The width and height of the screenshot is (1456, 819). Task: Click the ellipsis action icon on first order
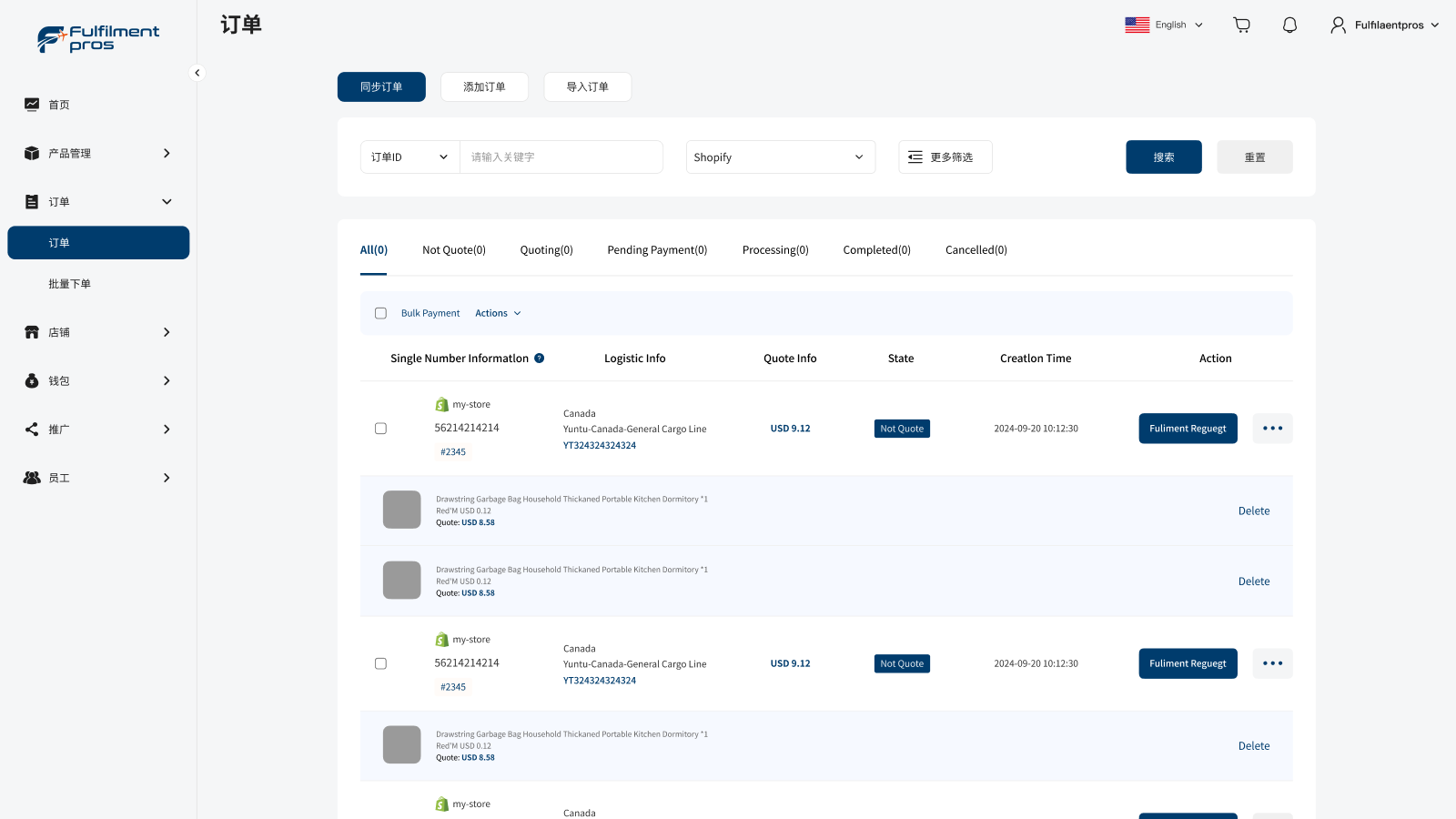(x=1272, y=428)
